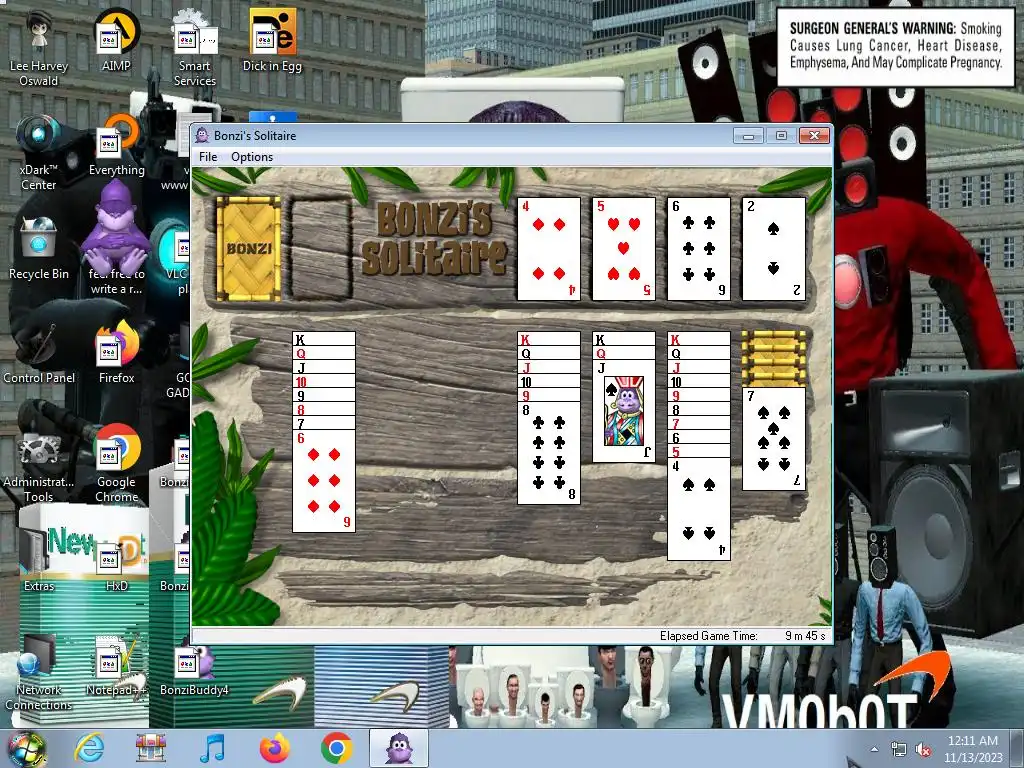
Task: Select the 6 of clubs foundation card
Action: (699, 249)
